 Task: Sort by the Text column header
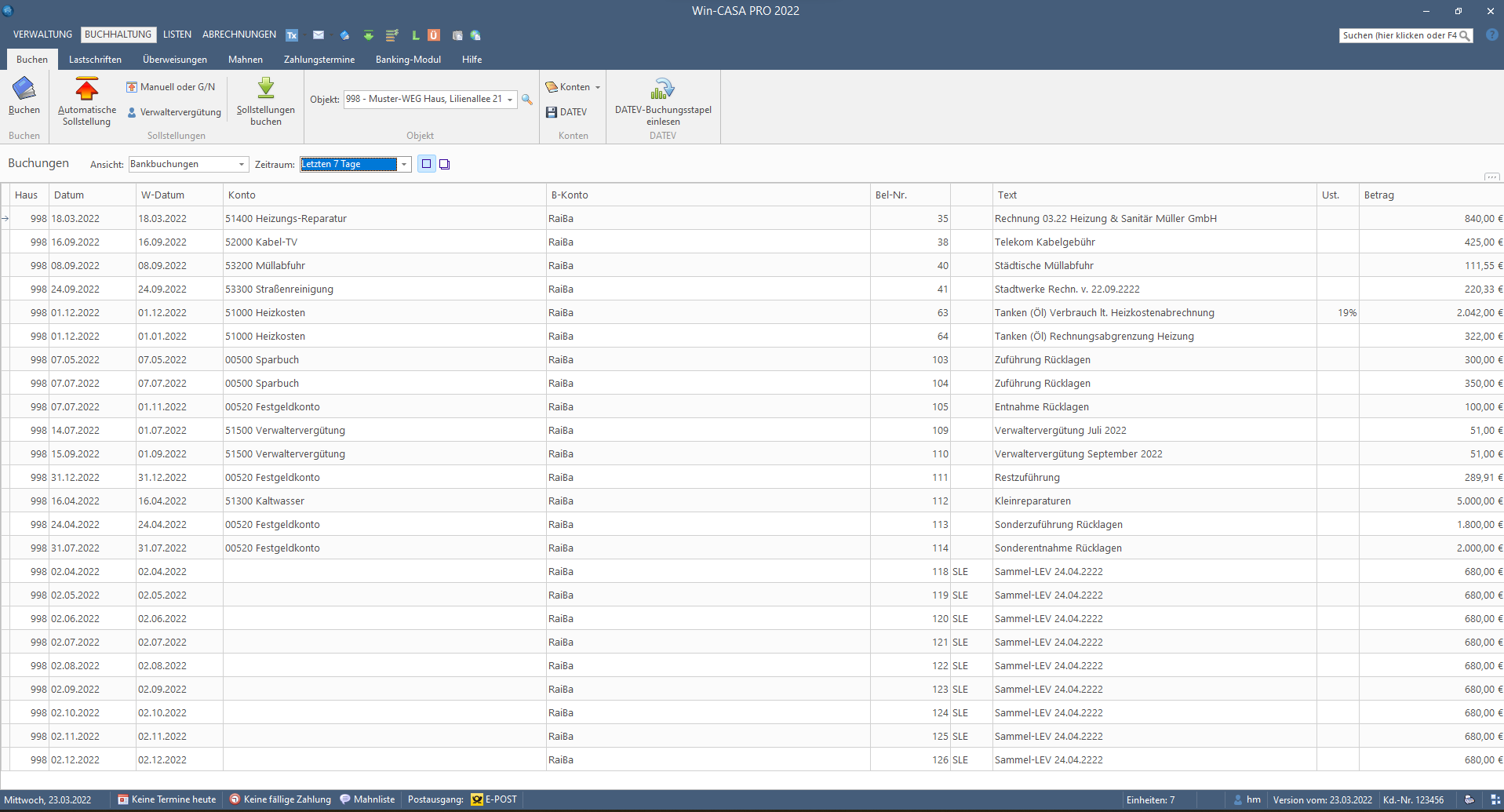[1154, 195]
